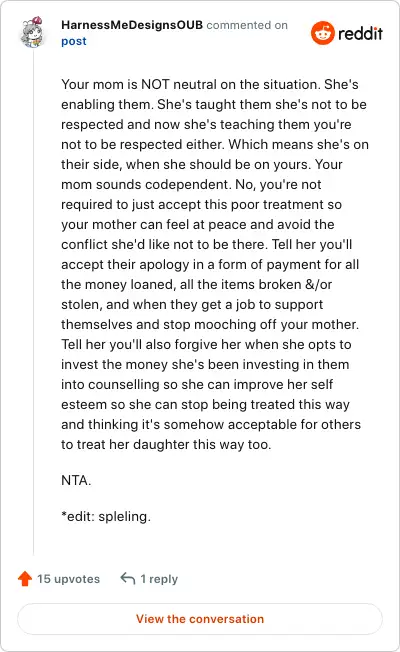Viewport: 400px width, 652px height.
Task: Click the capitalized word "NOT" in comment
Action: (155, 84)
